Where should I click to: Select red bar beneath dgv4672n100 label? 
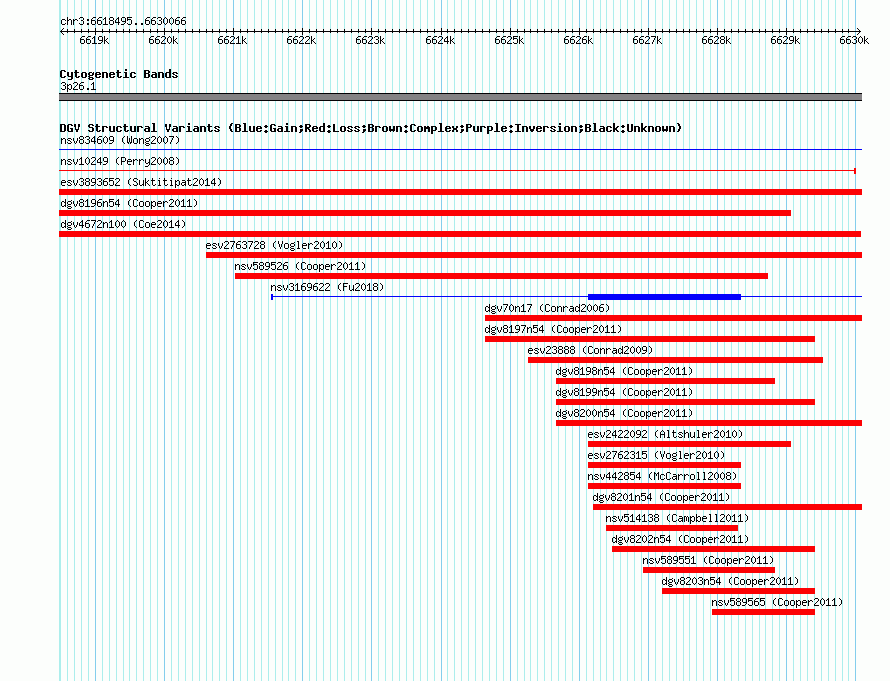pos(460,234)
